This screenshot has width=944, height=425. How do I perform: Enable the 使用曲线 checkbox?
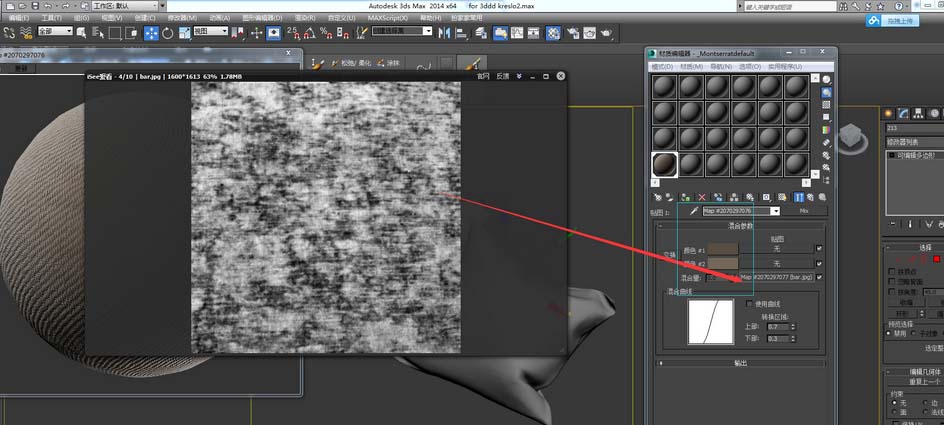click(749, 304)
